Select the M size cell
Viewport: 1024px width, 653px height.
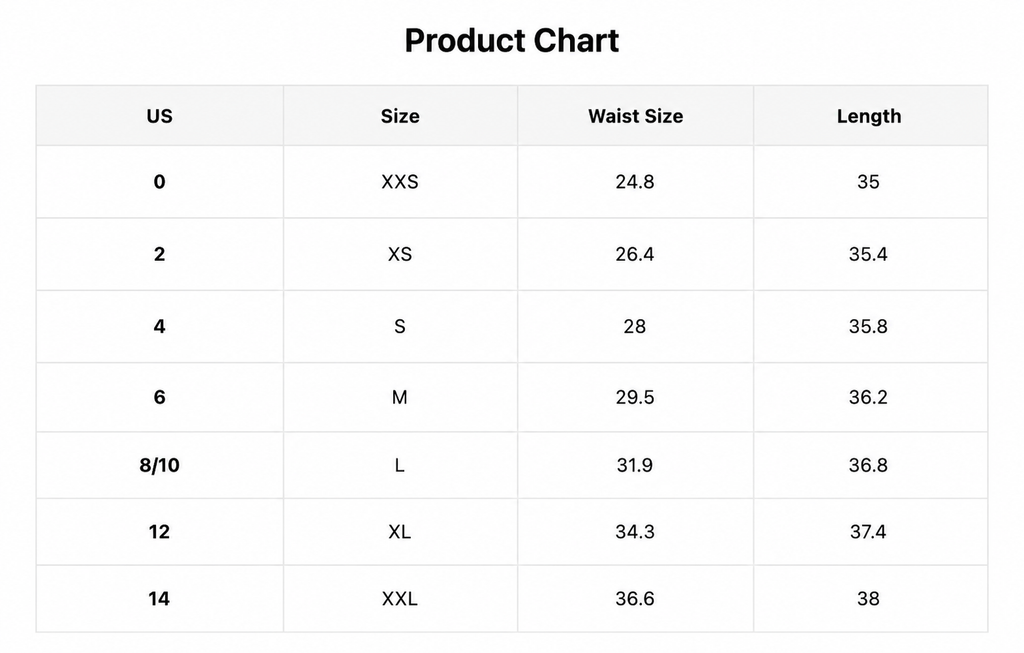click(400, 397)
